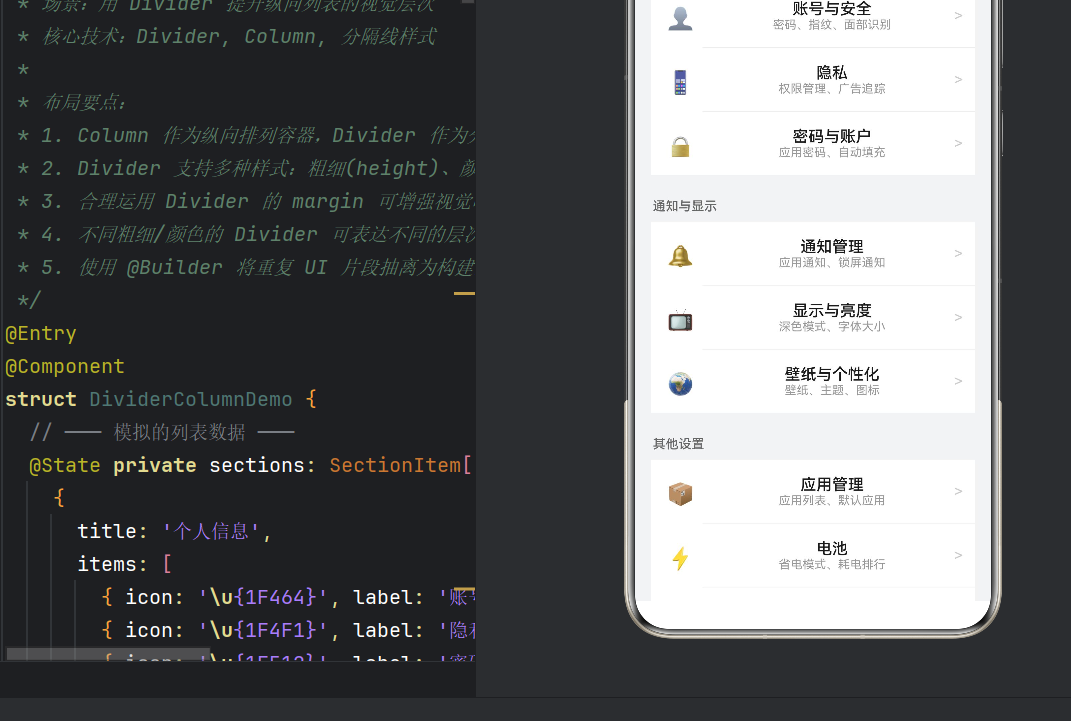This screenshot has height=721, width=1071.
Task: Select the 密码与账户 title
Action: [832, 136]
